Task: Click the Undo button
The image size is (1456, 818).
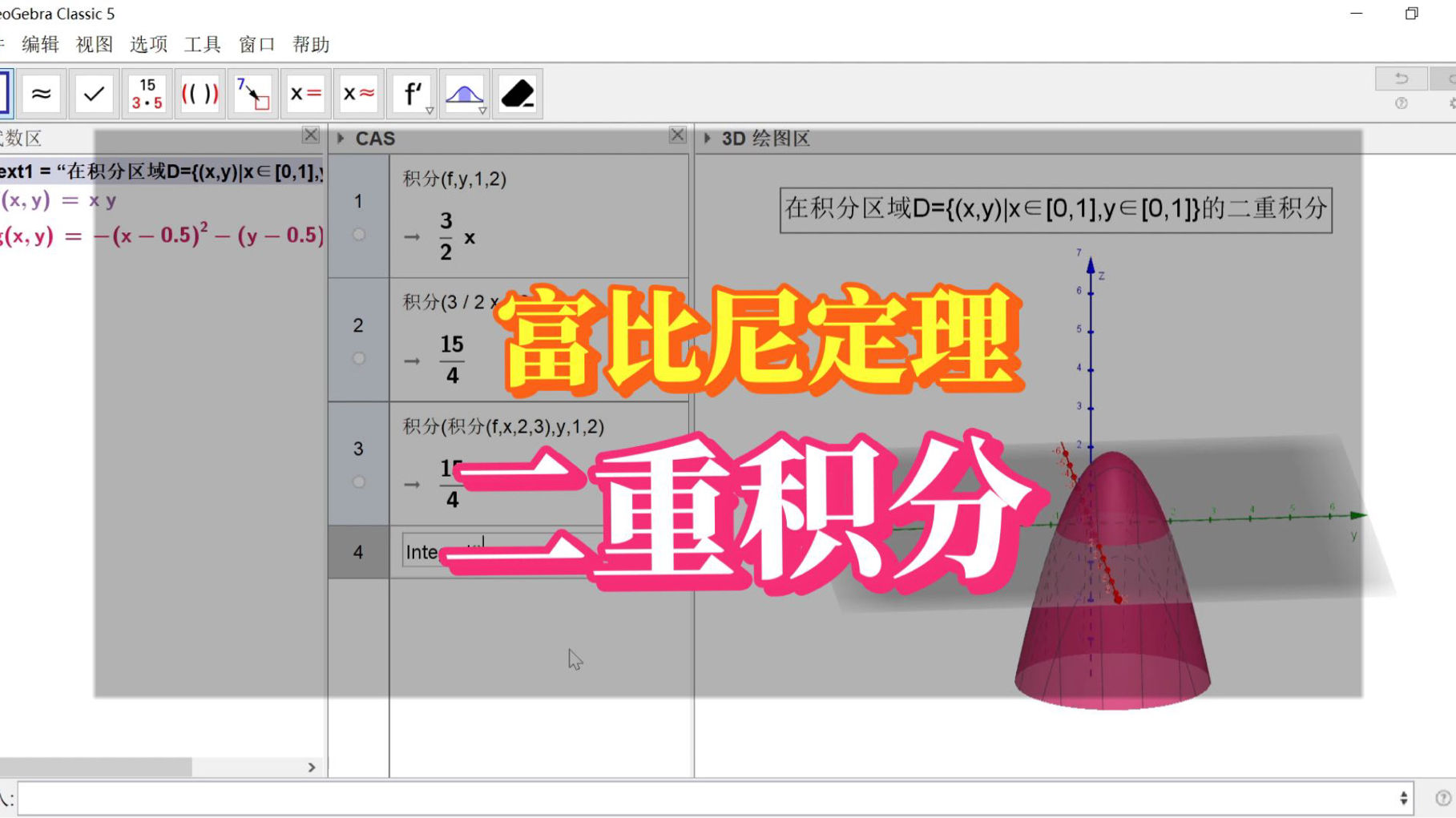Action: point(1401,78)
